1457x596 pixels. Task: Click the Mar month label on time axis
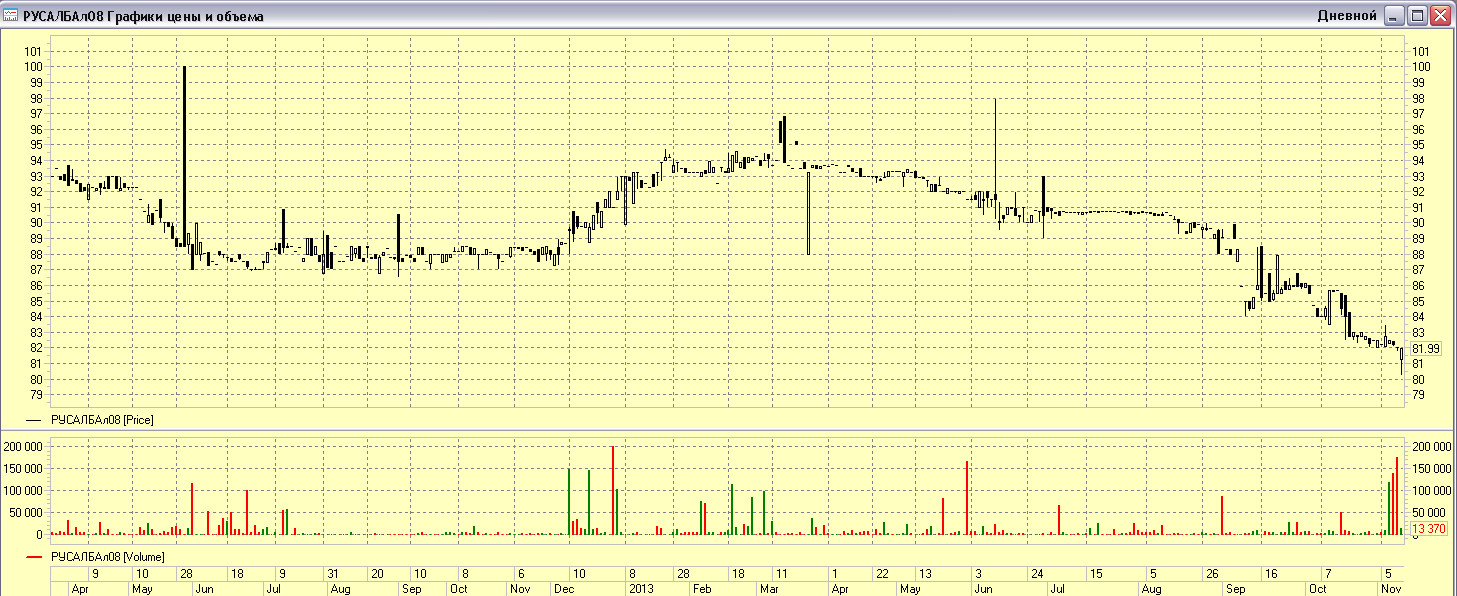768,590
